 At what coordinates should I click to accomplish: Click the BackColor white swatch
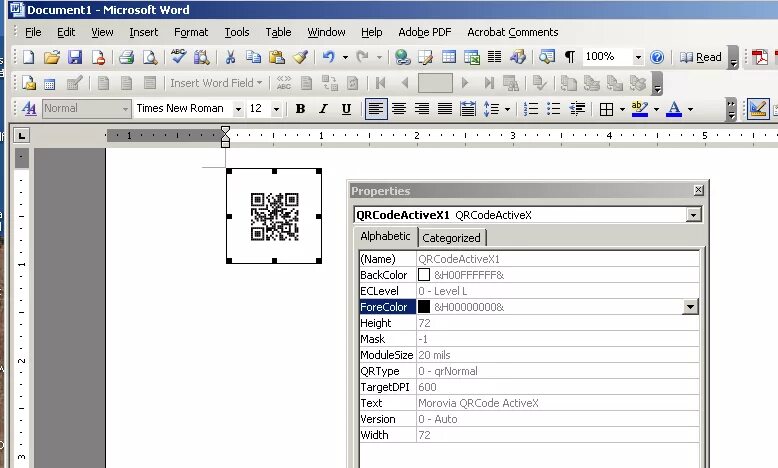pos(424,274)
